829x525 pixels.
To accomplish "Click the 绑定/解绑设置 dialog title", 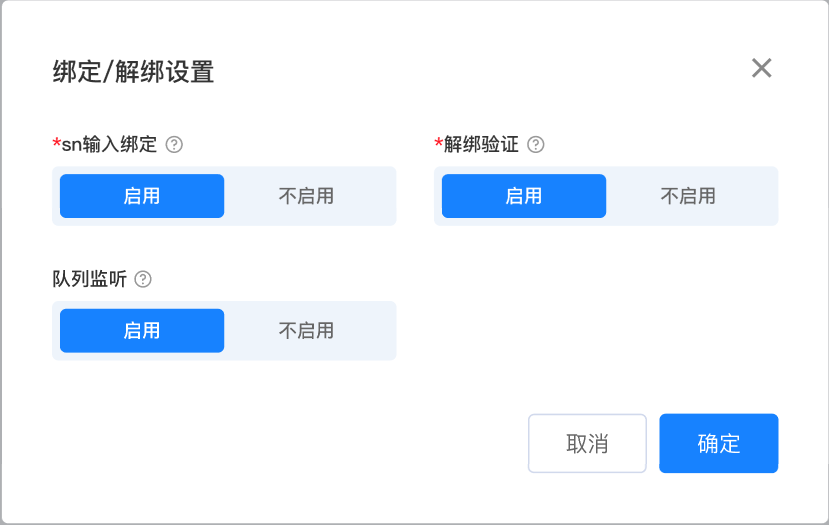I will pyautogui.click(x=133, y=72).
